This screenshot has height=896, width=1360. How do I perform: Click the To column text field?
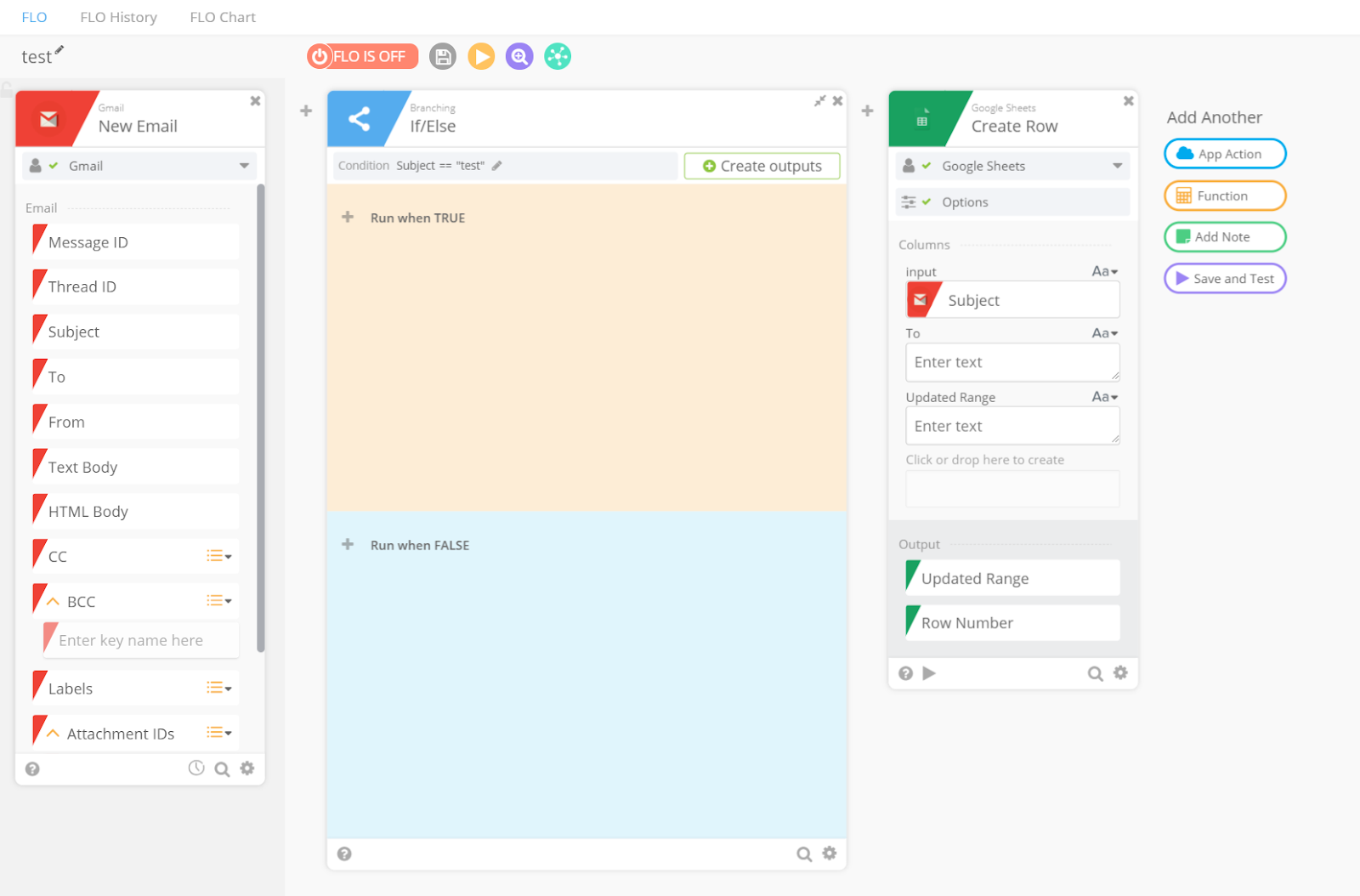[1013, 362]
